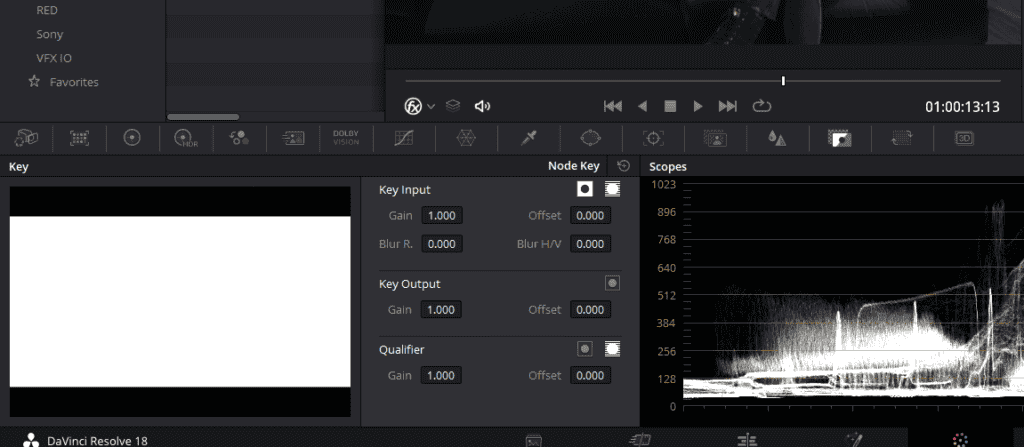Open the Magic Mask palette
This screenshot has width=1024, height=447.
click(716, 138)
